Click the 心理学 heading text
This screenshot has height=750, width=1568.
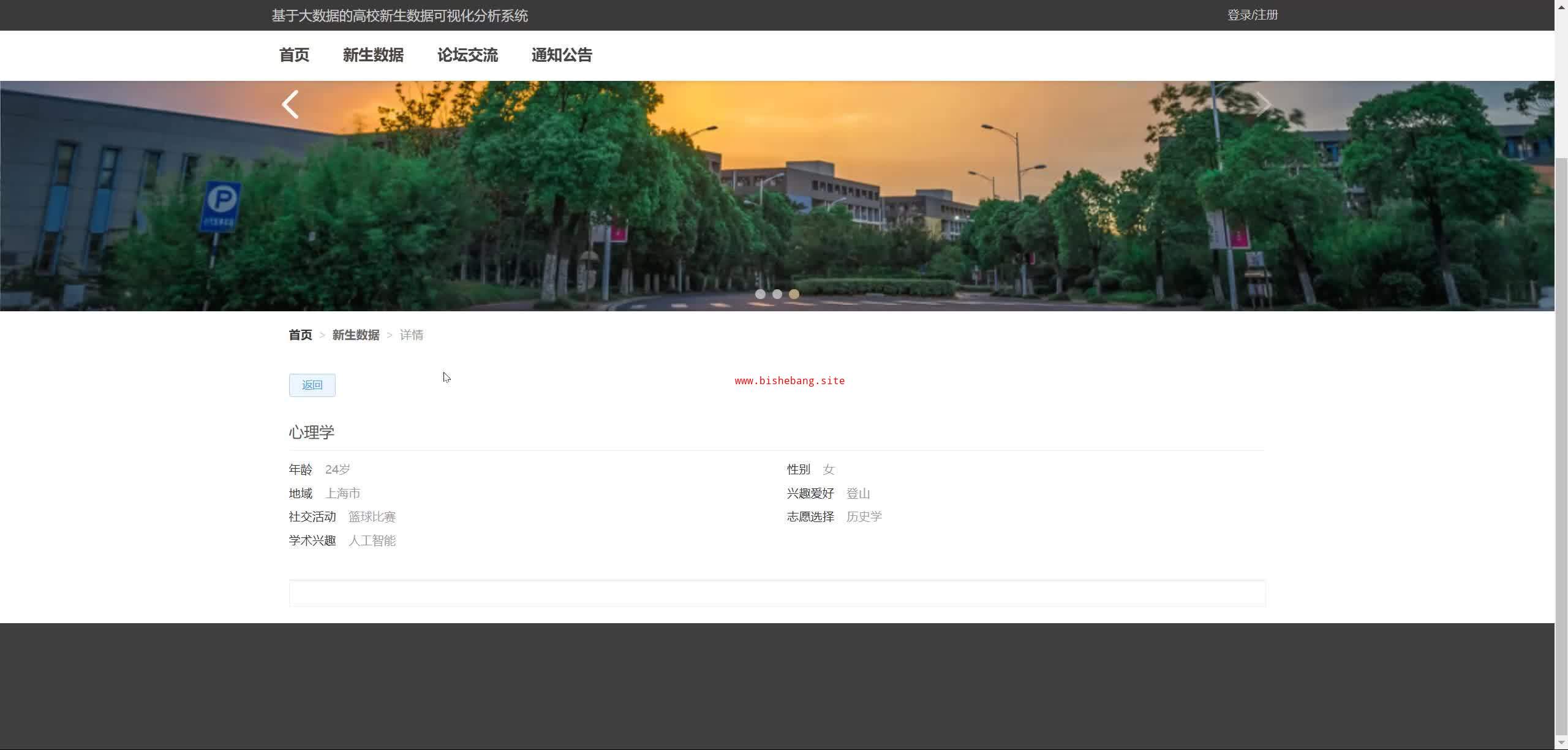tap(312, 432)
